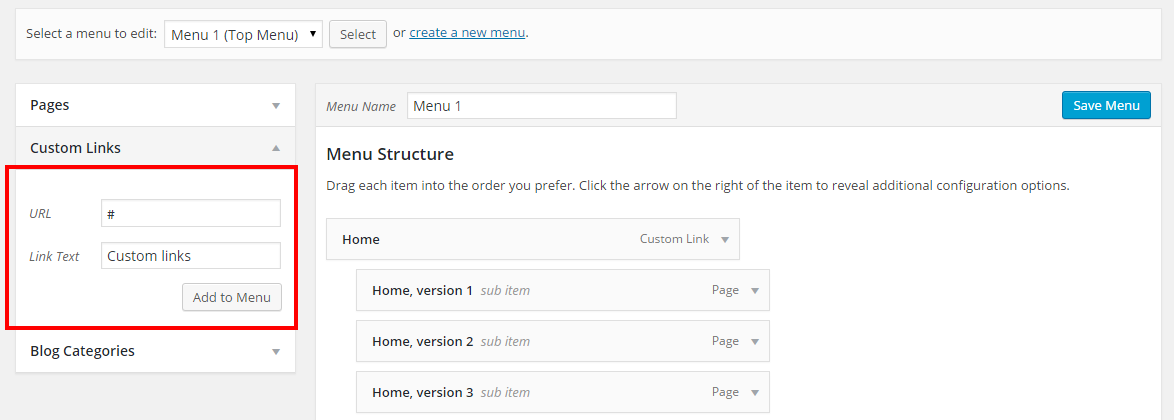This screenshot has width=1174, height=420.
Task: Focus the URL input field
Action: point(191,213)
